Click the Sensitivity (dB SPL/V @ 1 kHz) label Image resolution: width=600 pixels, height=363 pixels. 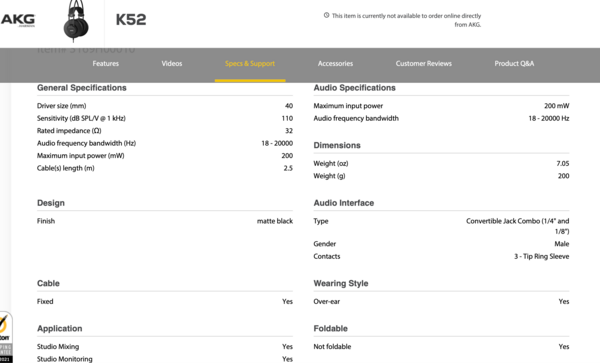(81, 118)
